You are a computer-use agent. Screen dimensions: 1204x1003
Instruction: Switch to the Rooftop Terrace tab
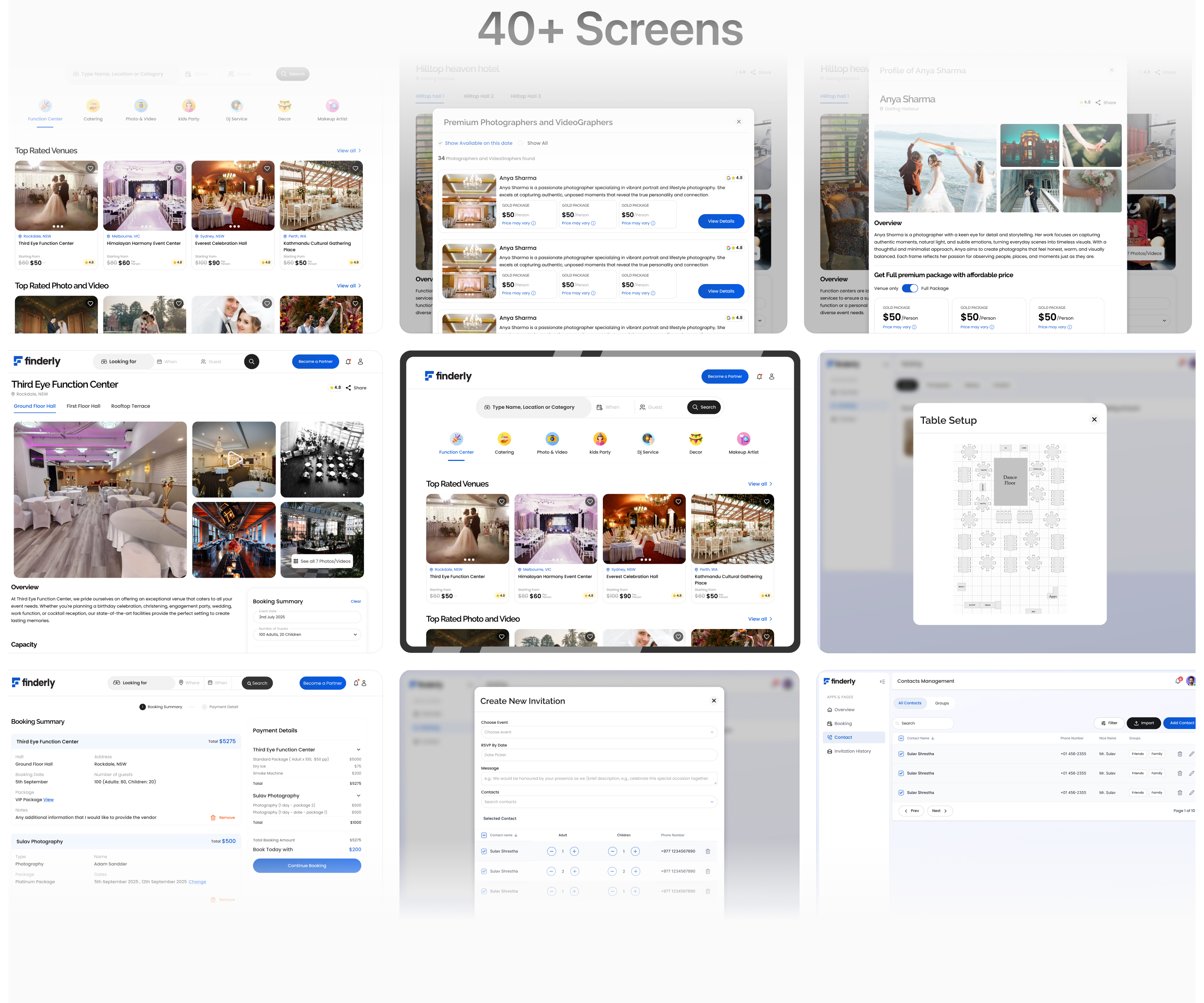pos(130,406)
